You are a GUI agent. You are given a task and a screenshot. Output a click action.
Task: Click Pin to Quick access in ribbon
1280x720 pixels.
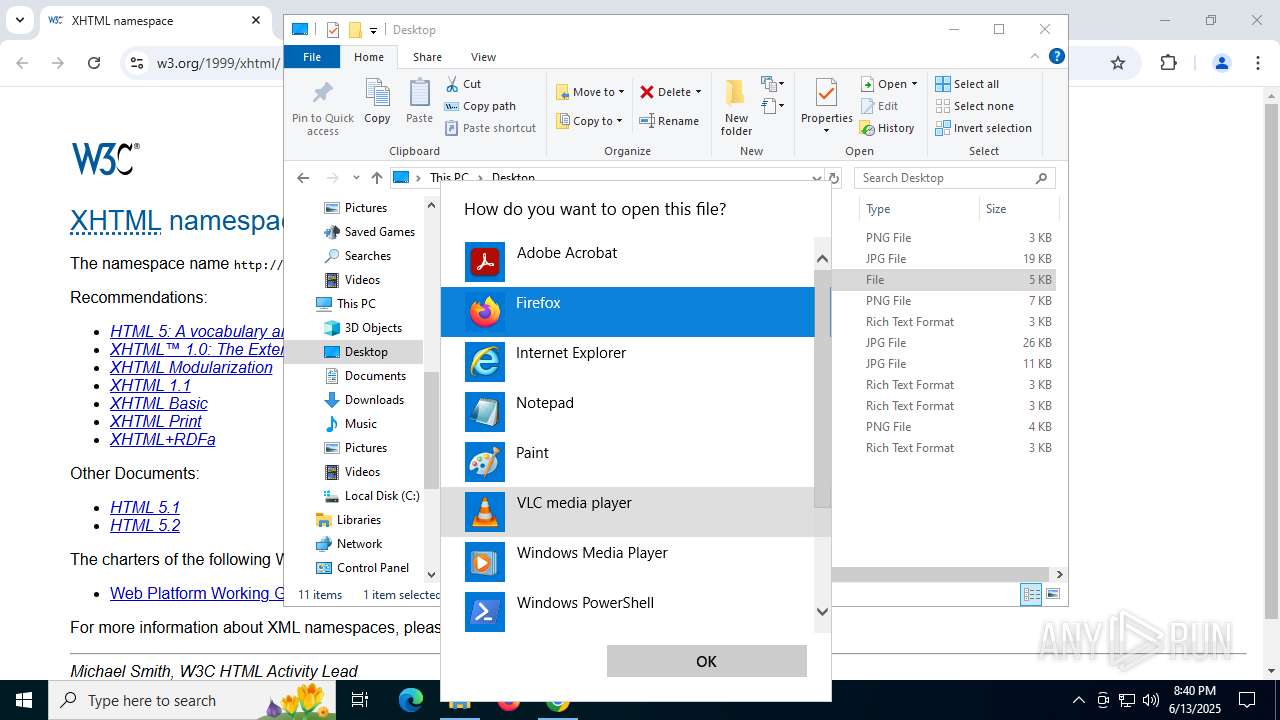point(322,108)
